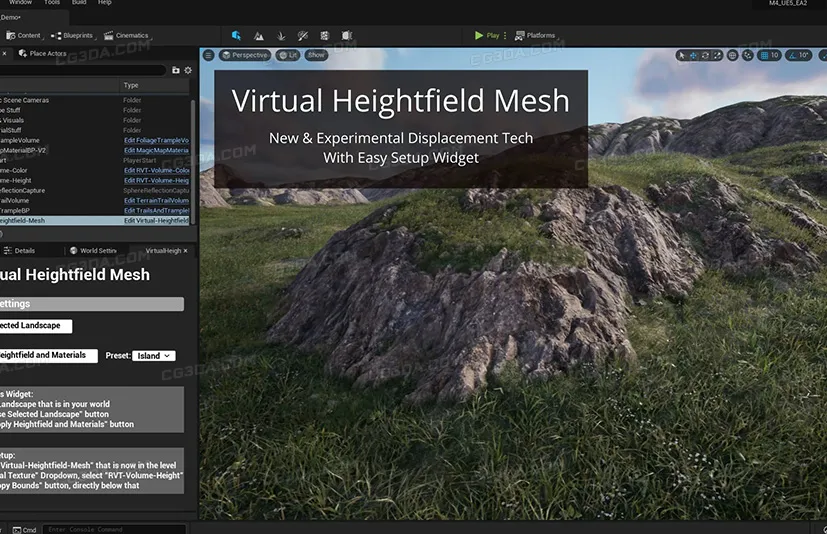Open Edit RVT-Volume-Height link
The image size is (827, 534).
(156, 180)
